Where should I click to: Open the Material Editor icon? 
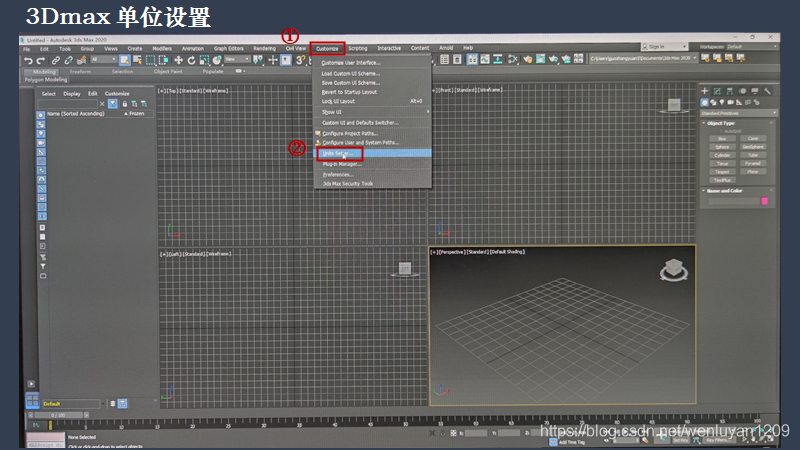(513, 60)
